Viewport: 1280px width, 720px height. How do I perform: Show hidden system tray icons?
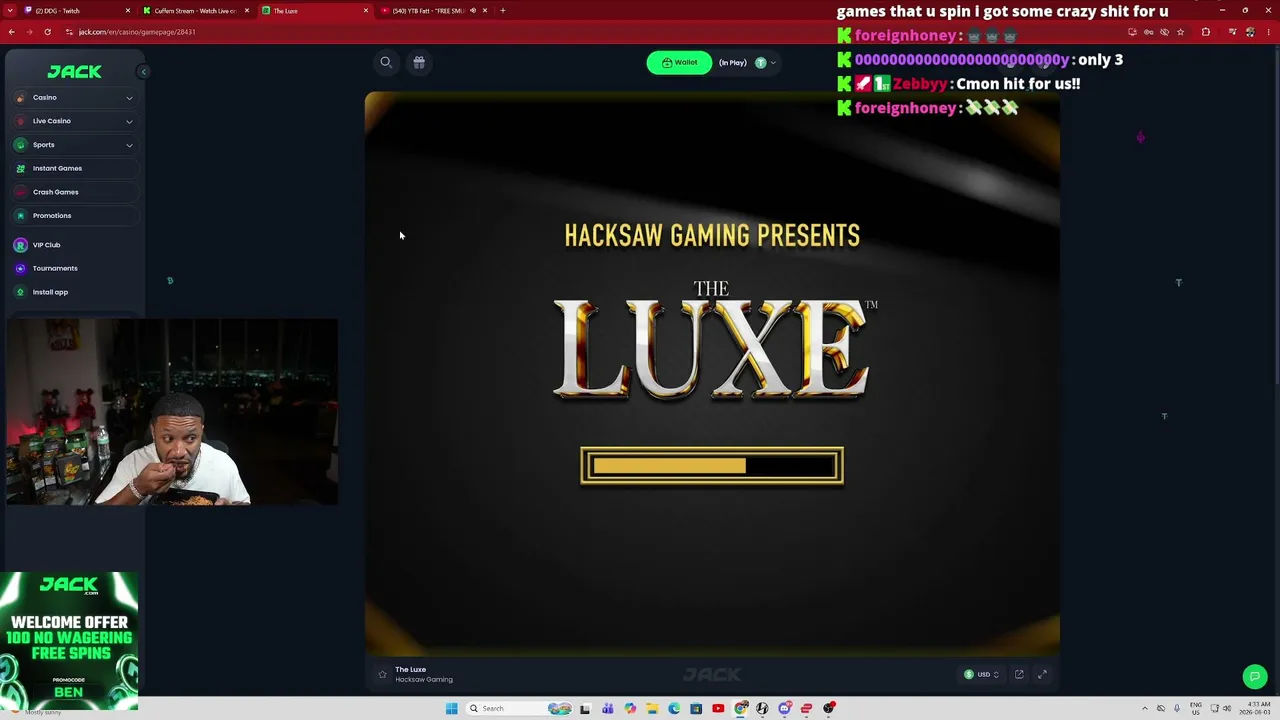[1145, 709]
